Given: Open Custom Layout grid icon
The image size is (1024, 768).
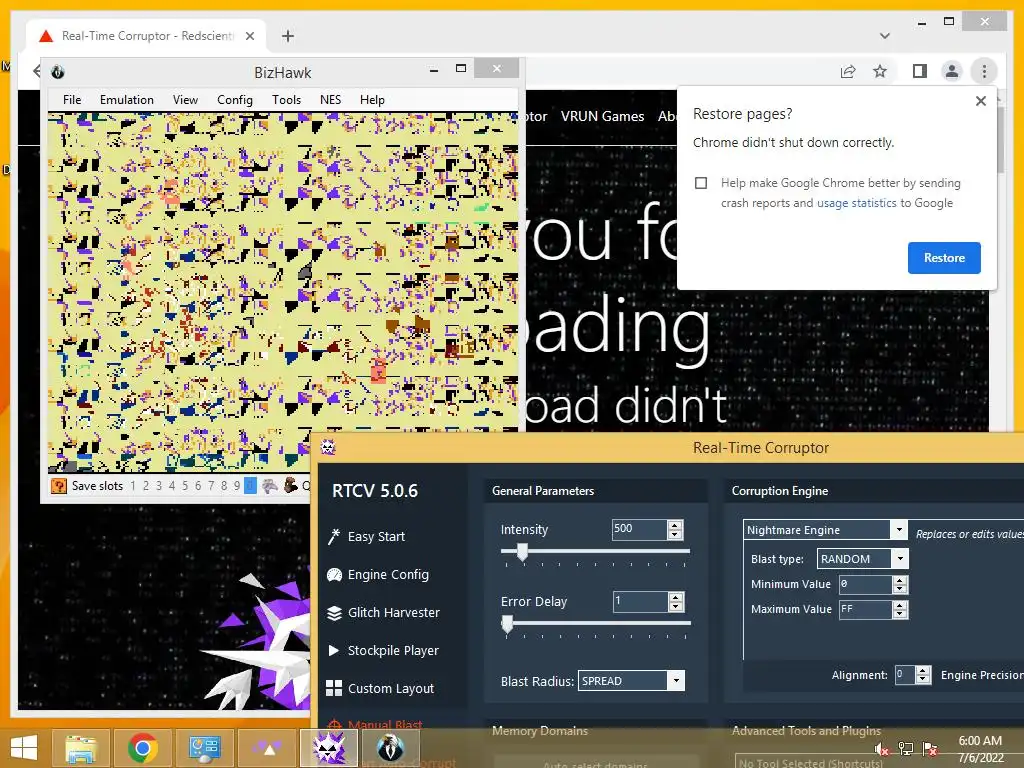Looking at the screenshot, I should tap(334, 688).
